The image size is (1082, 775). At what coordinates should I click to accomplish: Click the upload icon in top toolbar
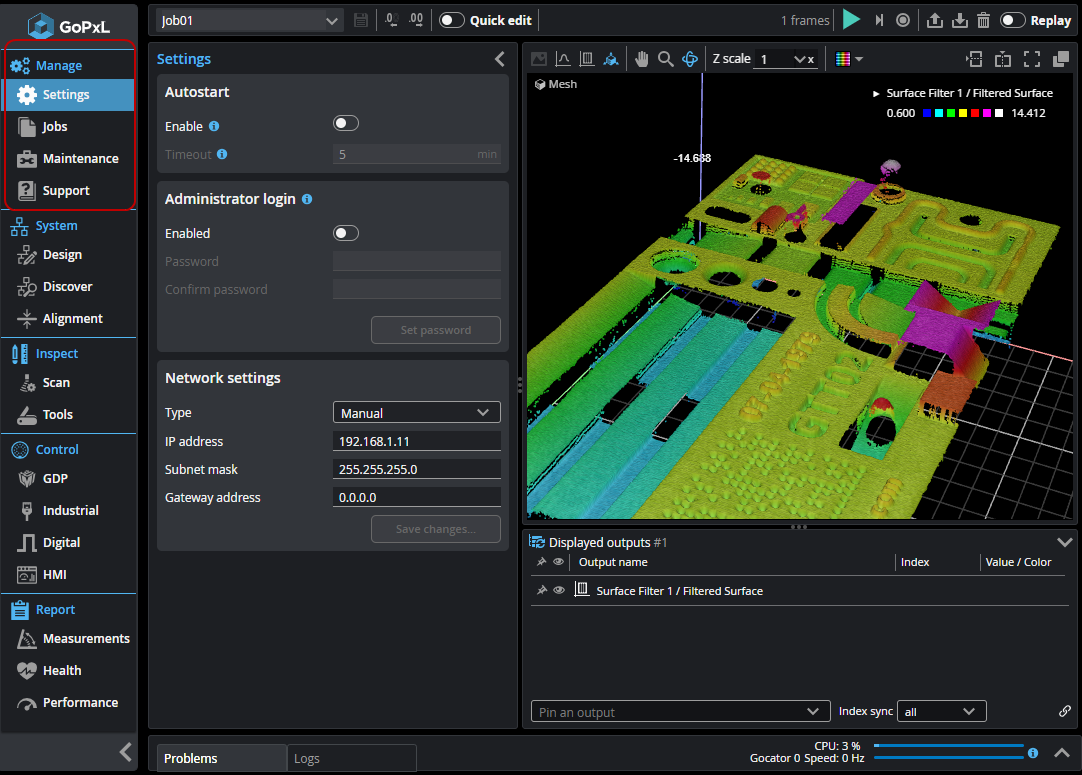[x=935, y=20]
